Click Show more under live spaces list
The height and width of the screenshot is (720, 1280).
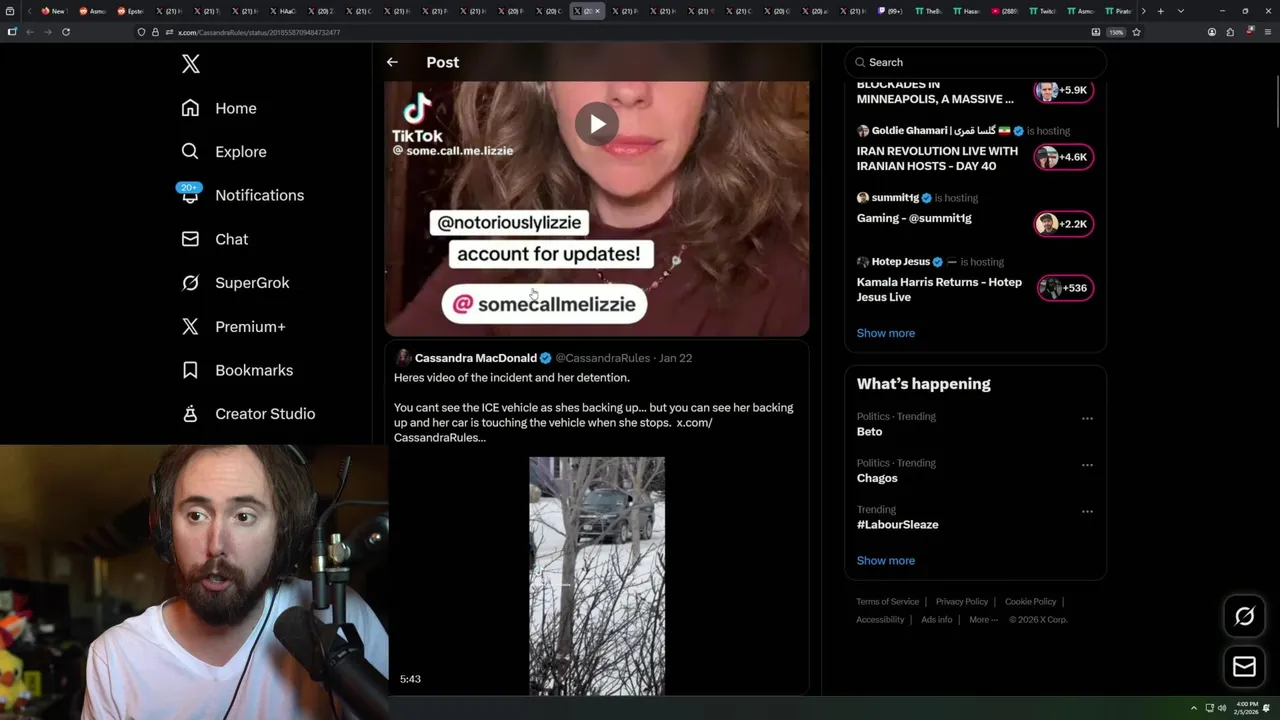885,333
